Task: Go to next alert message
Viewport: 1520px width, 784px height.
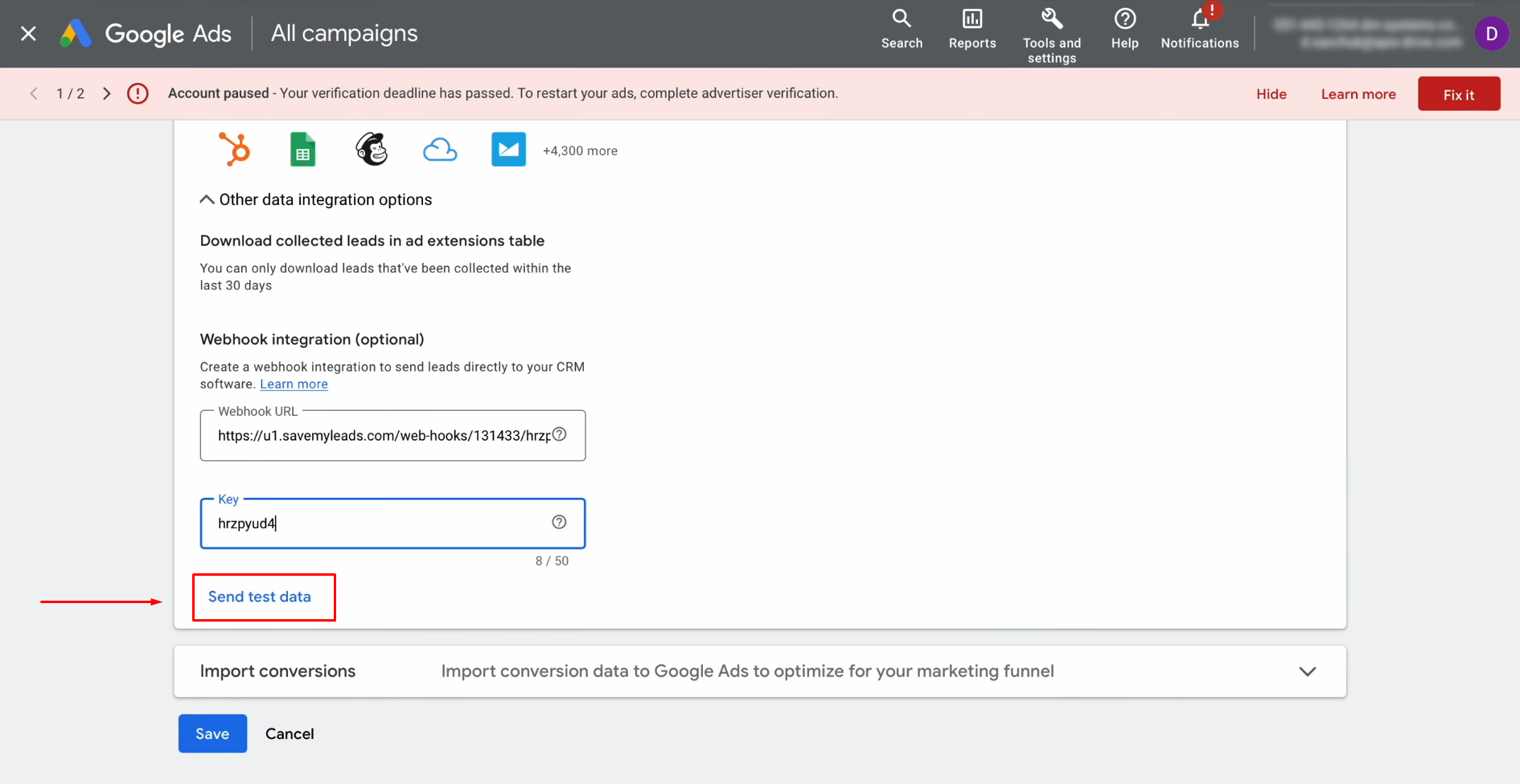Action: pos(106,93)
